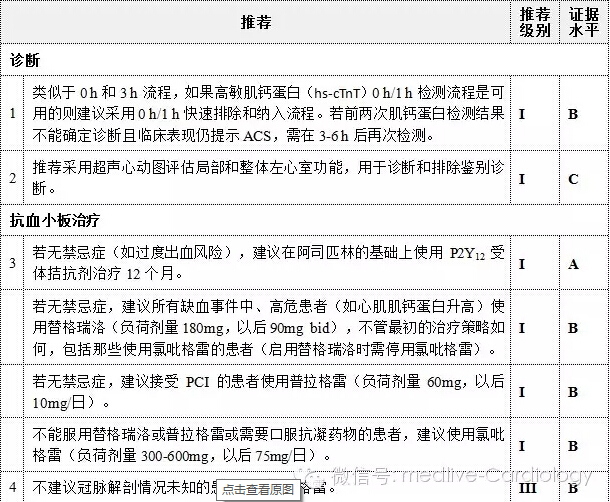Select the 推荐级别 column header
610x502 pixels.
522,22
